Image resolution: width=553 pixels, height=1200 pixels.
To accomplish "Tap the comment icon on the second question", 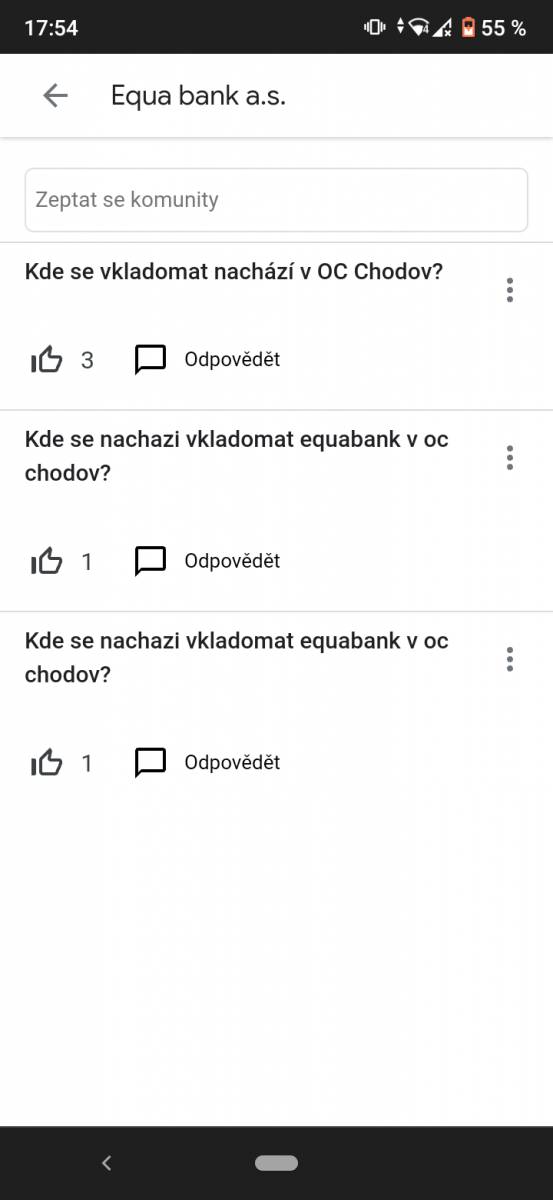I will click(x=150, y=561).
